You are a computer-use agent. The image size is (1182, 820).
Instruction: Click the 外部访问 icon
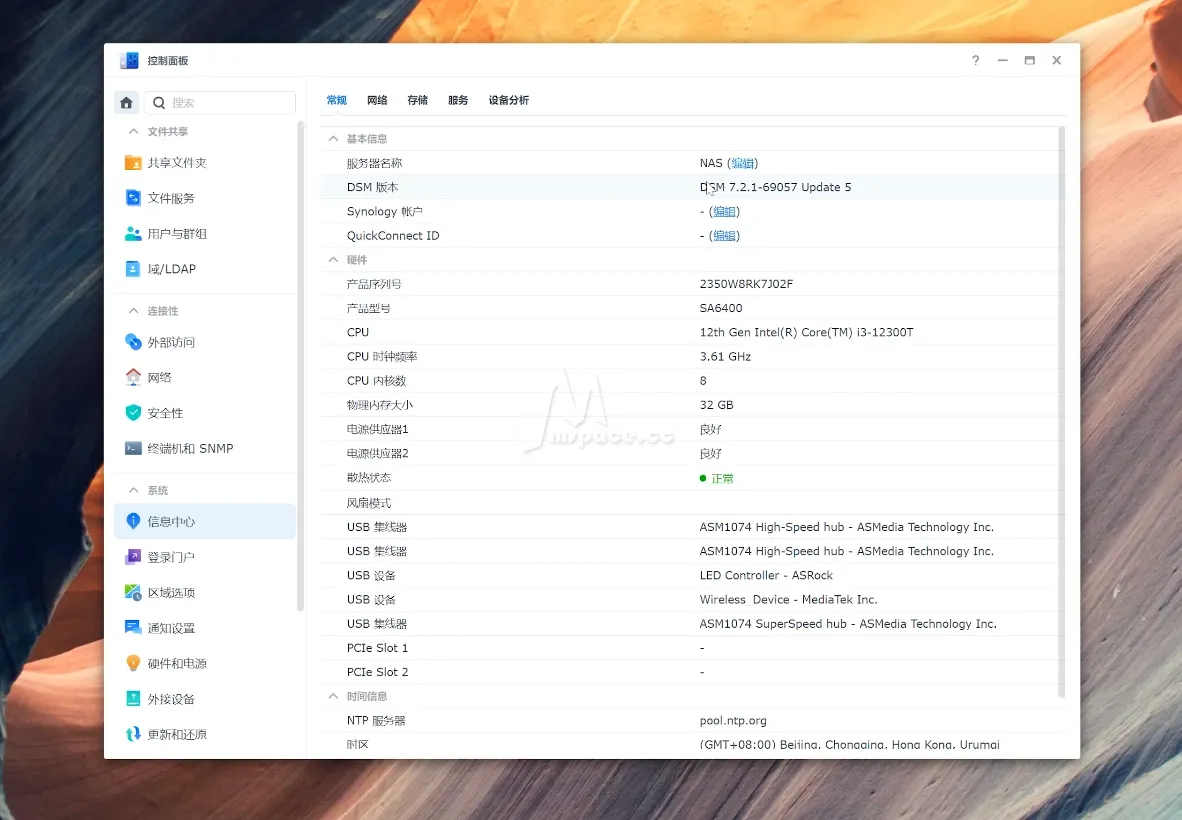[x=133, y=342]
